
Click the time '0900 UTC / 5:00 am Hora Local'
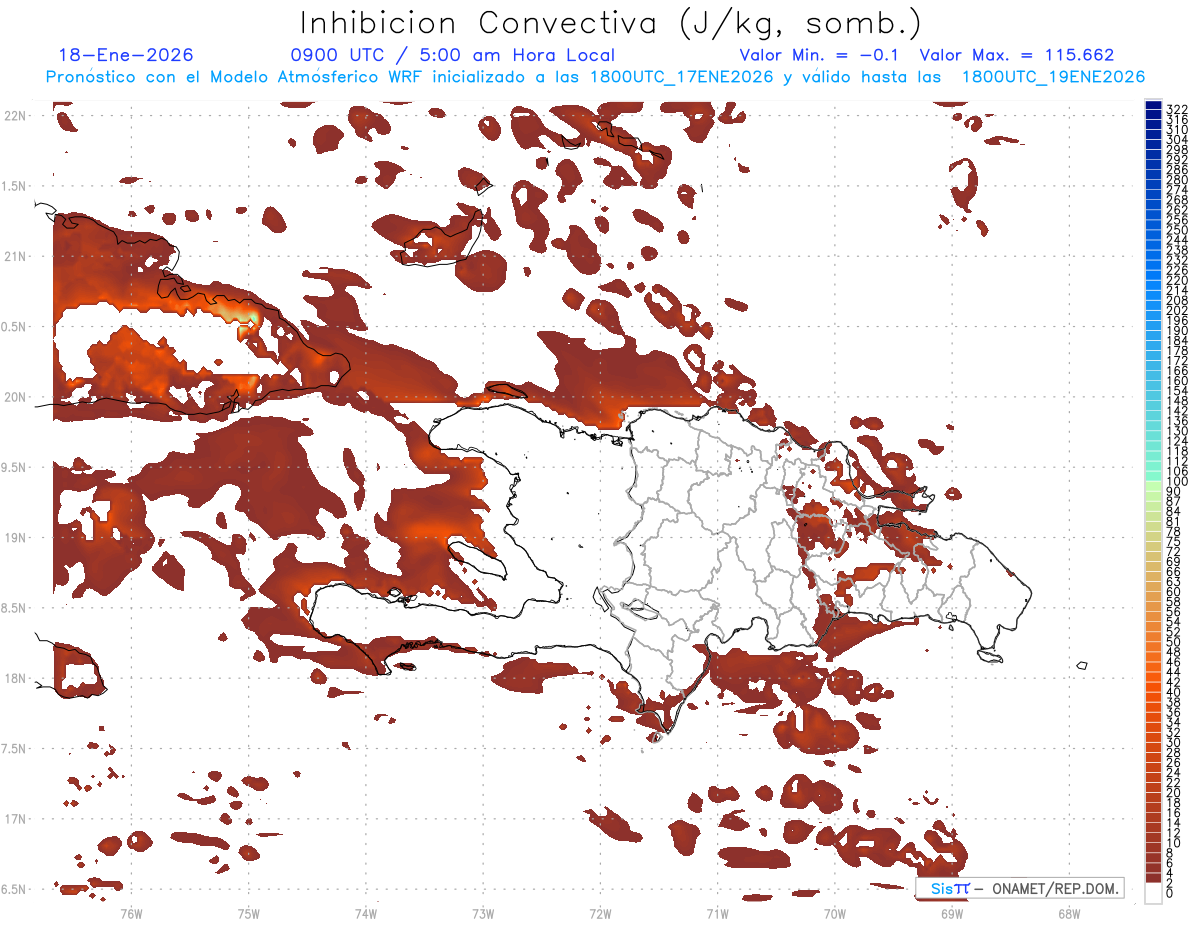point(452,55)
